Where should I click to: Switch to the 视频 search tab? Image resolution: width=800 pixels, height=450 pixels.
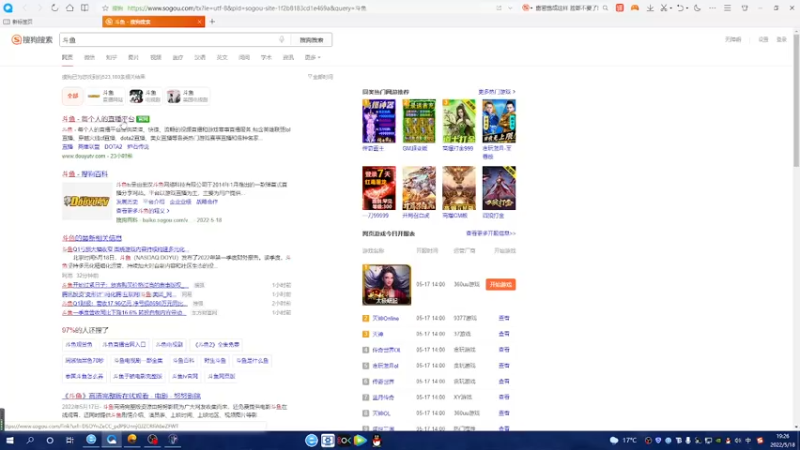coord(156,58)
